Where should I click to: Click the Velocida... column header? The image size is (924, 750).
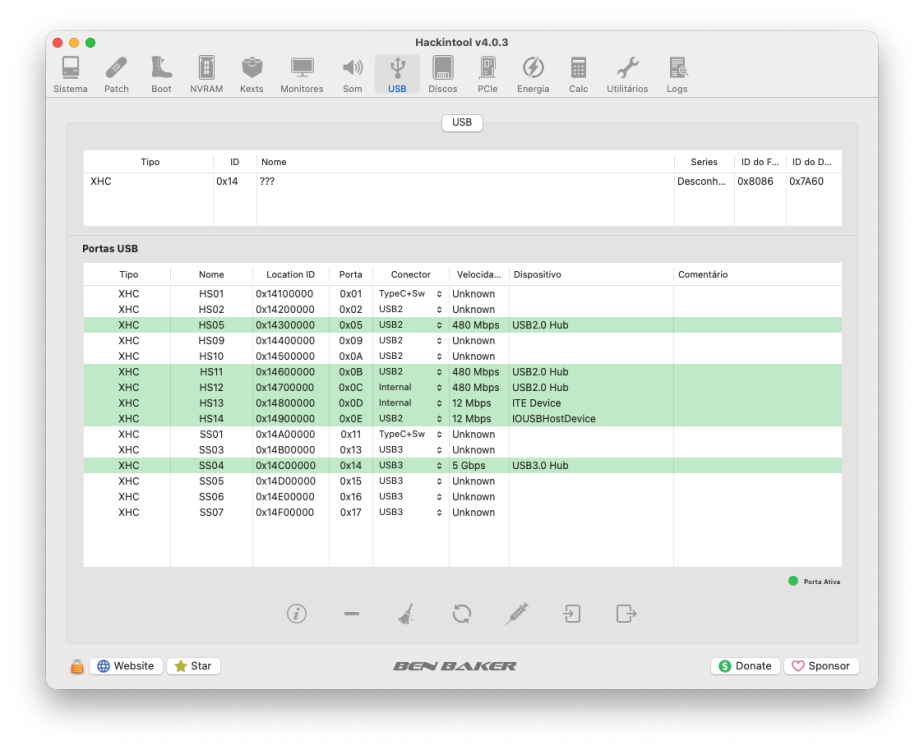click(x=478, y=275)
